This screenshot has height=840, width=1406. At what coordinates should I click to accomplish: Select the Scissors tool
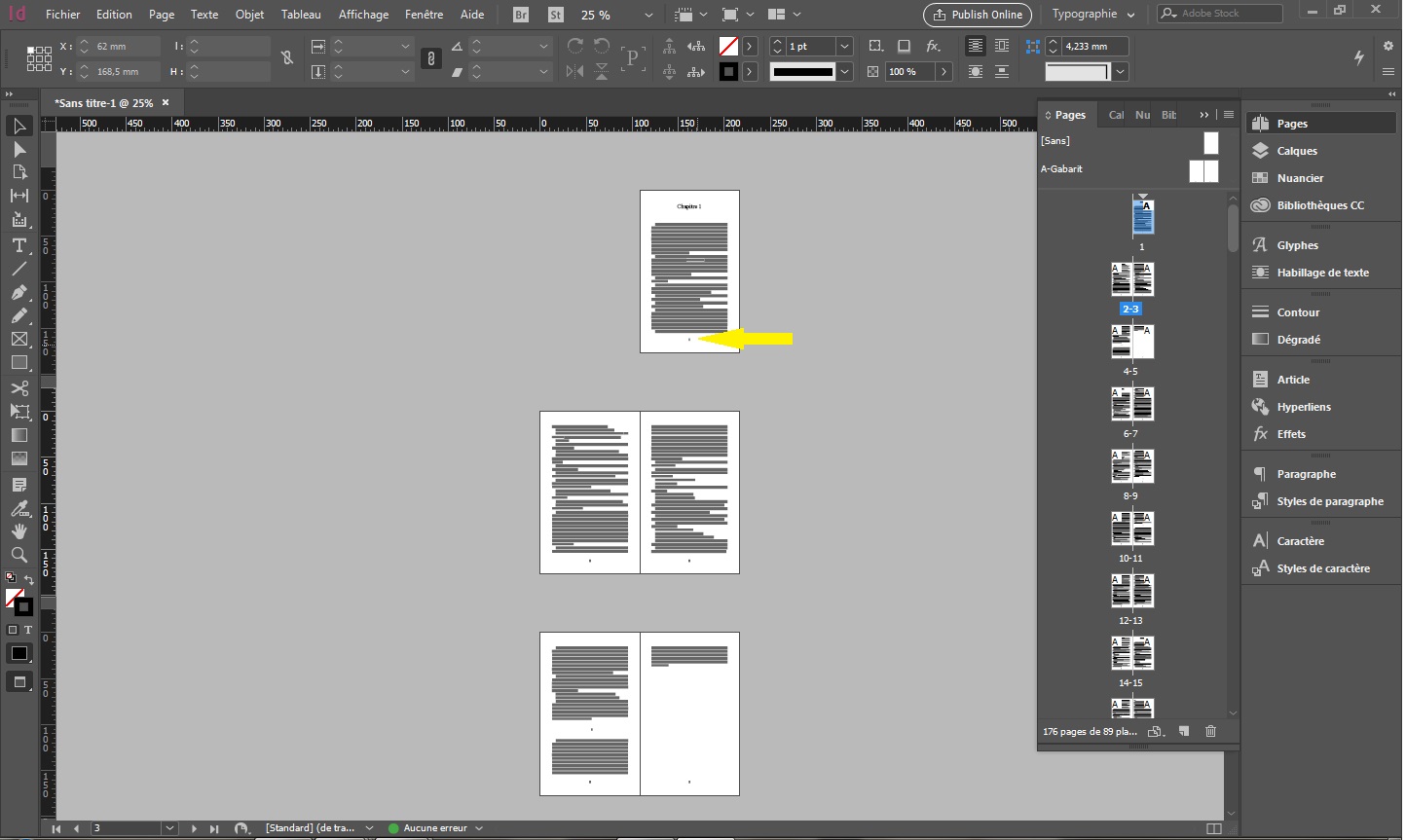point(19,388)
